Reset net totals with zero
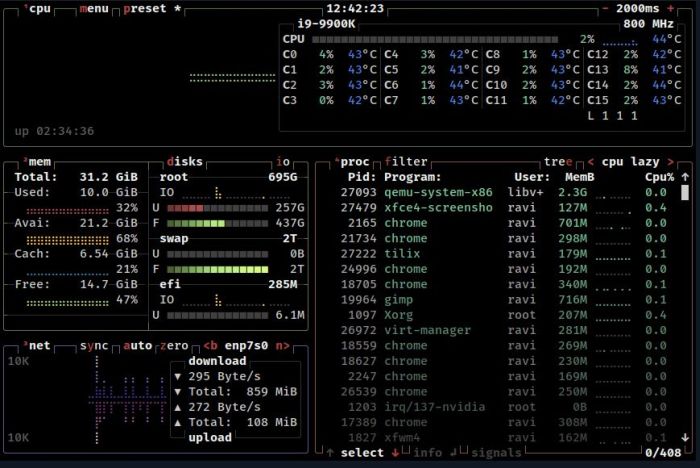The image size is (700, 468). (x=174, y=346)
